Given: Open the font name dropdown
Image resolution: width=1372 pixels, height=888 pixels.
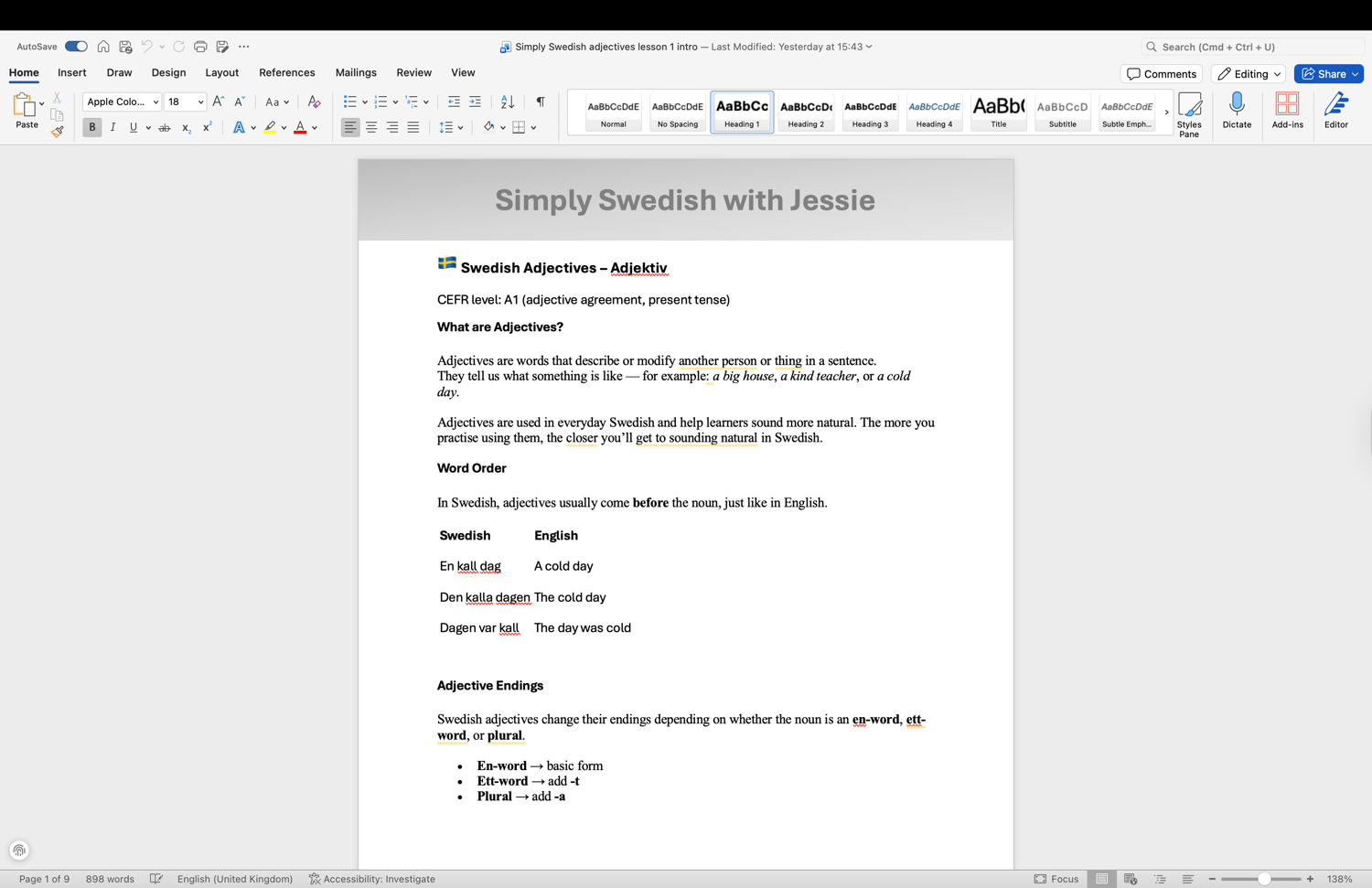Looking at the screenshot, I should pos(155,102).
